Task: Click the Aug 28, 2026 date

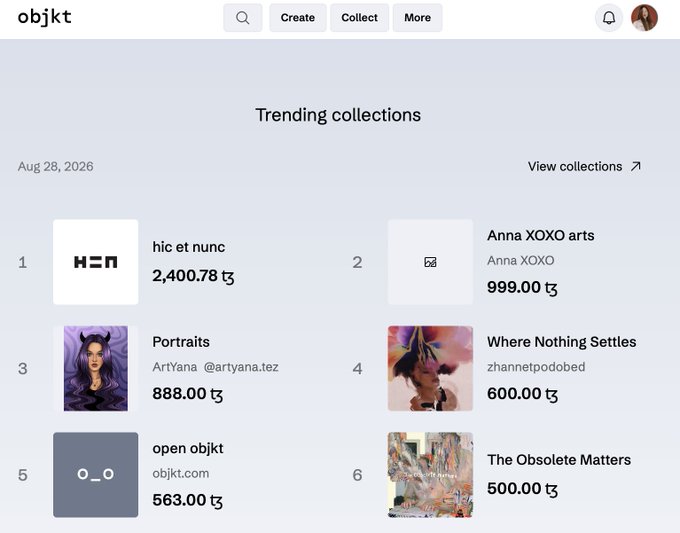Action: pyautogui.click(x=56, y=167)
